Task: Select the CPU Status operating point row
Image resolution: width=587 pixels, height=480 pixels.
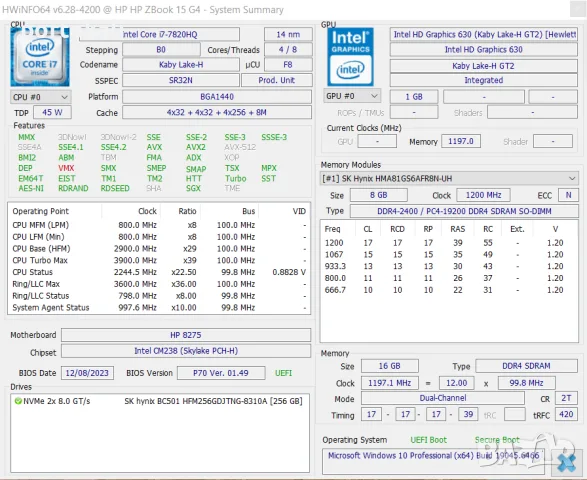Action: point(159,272)
